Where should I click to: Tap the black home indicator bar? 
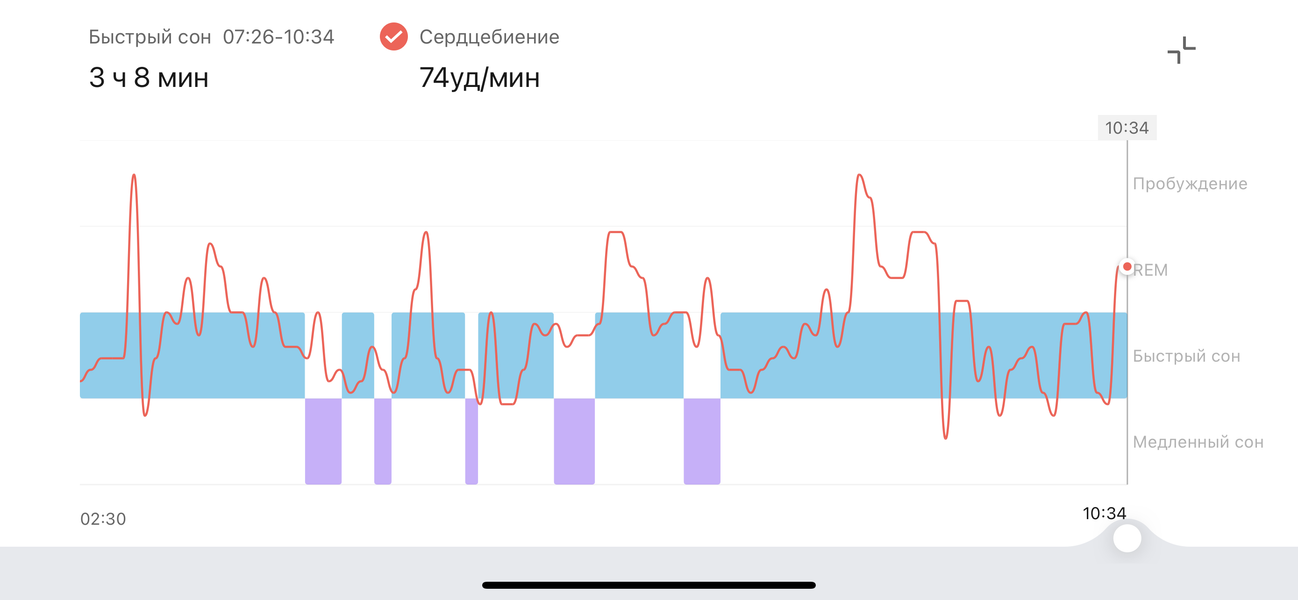point(649,585)
